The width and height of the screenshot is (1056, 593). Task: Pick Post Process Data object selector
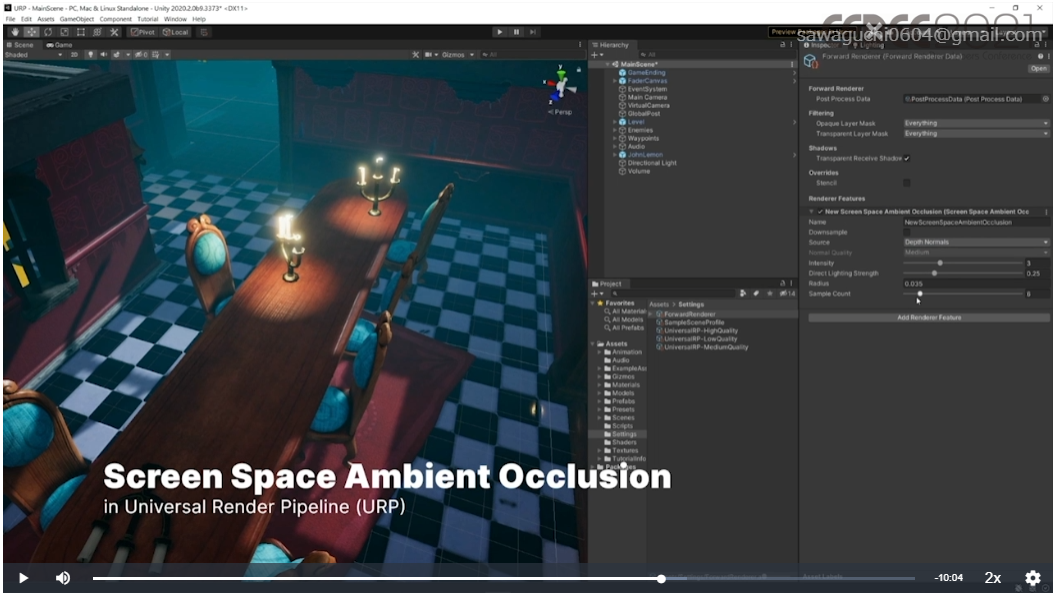coord(1045,99)
